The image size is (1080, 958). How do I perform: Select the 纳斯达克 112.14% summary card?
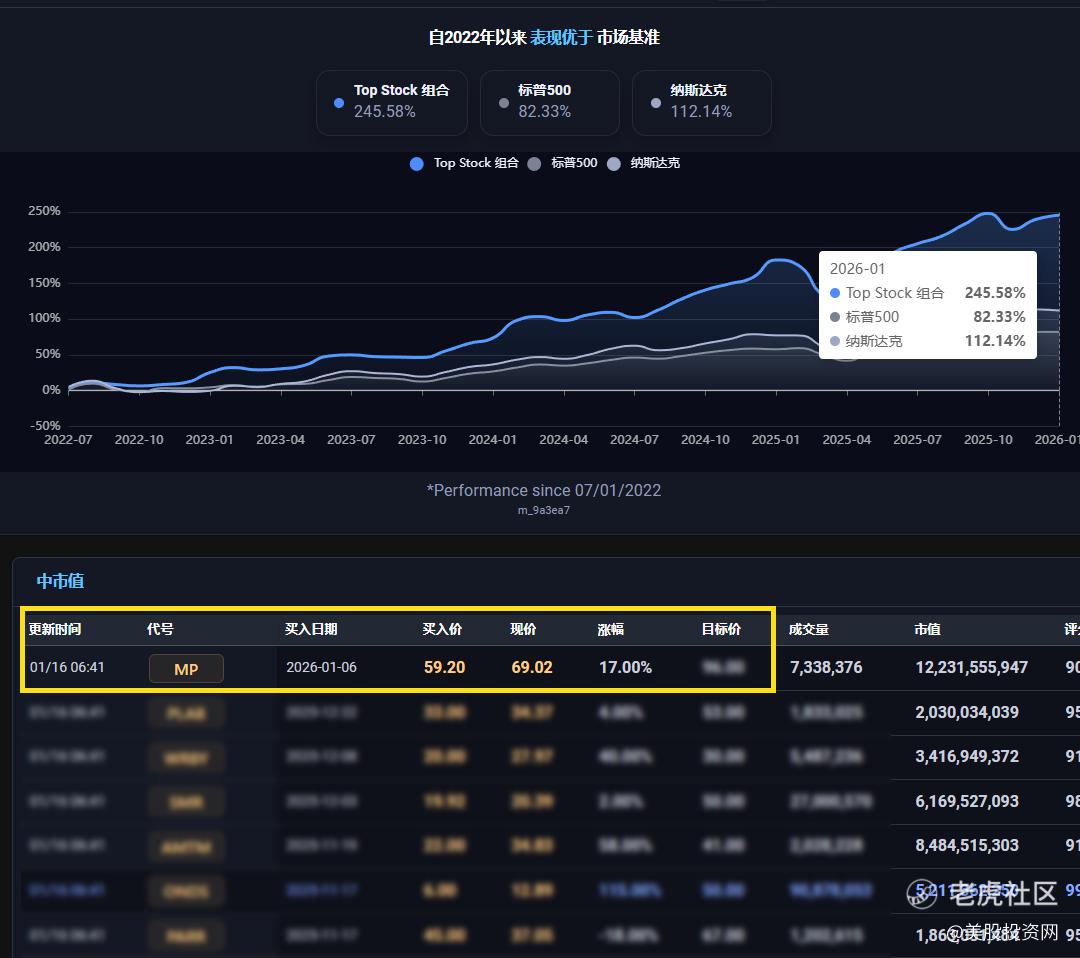click(x=701, y=102)
